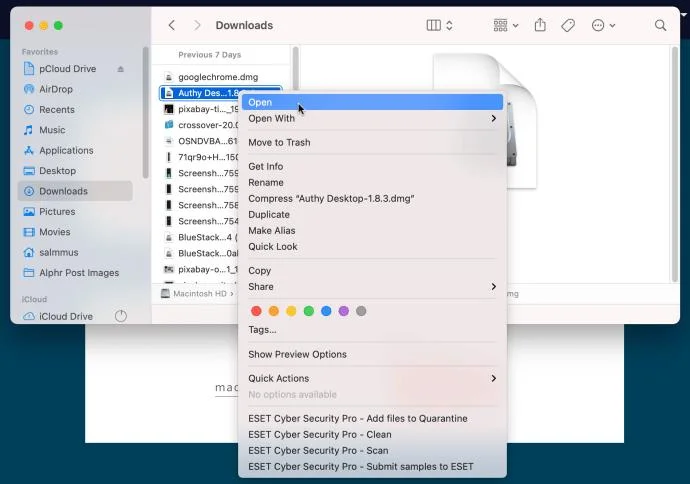Eject pCloud Drive with the eject icon
The image size is (690, 484).
pos(121,69)
